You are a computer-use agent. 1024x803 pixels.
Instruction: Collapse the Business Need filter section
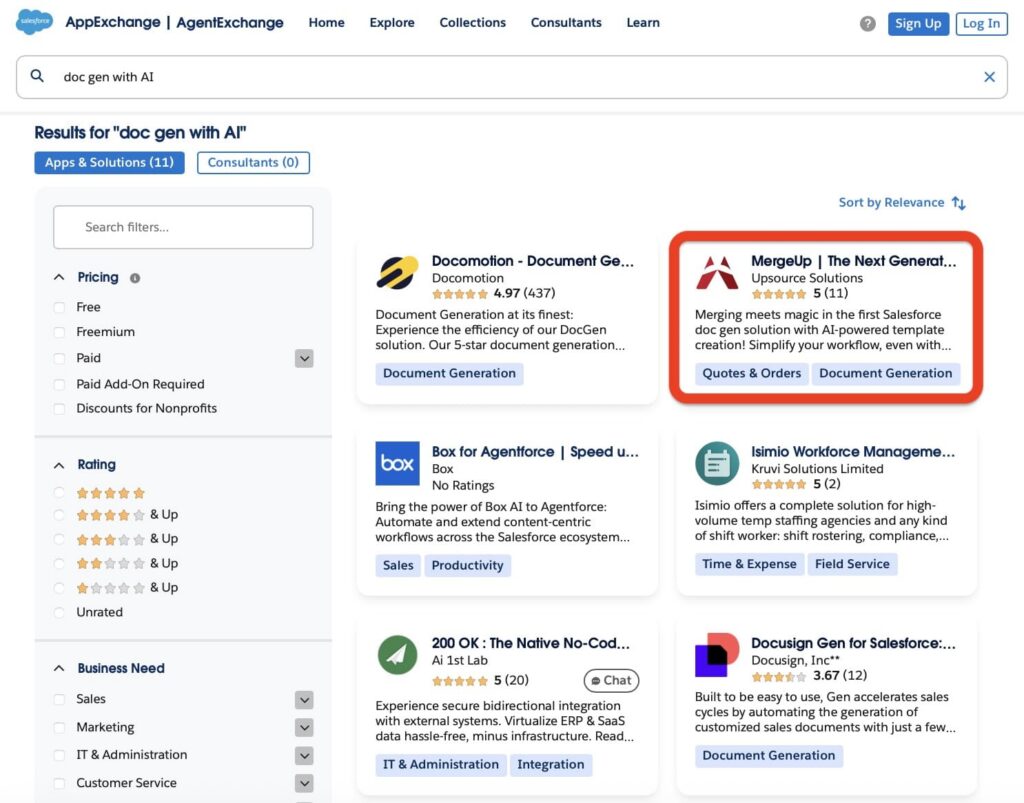pos(59,669)
